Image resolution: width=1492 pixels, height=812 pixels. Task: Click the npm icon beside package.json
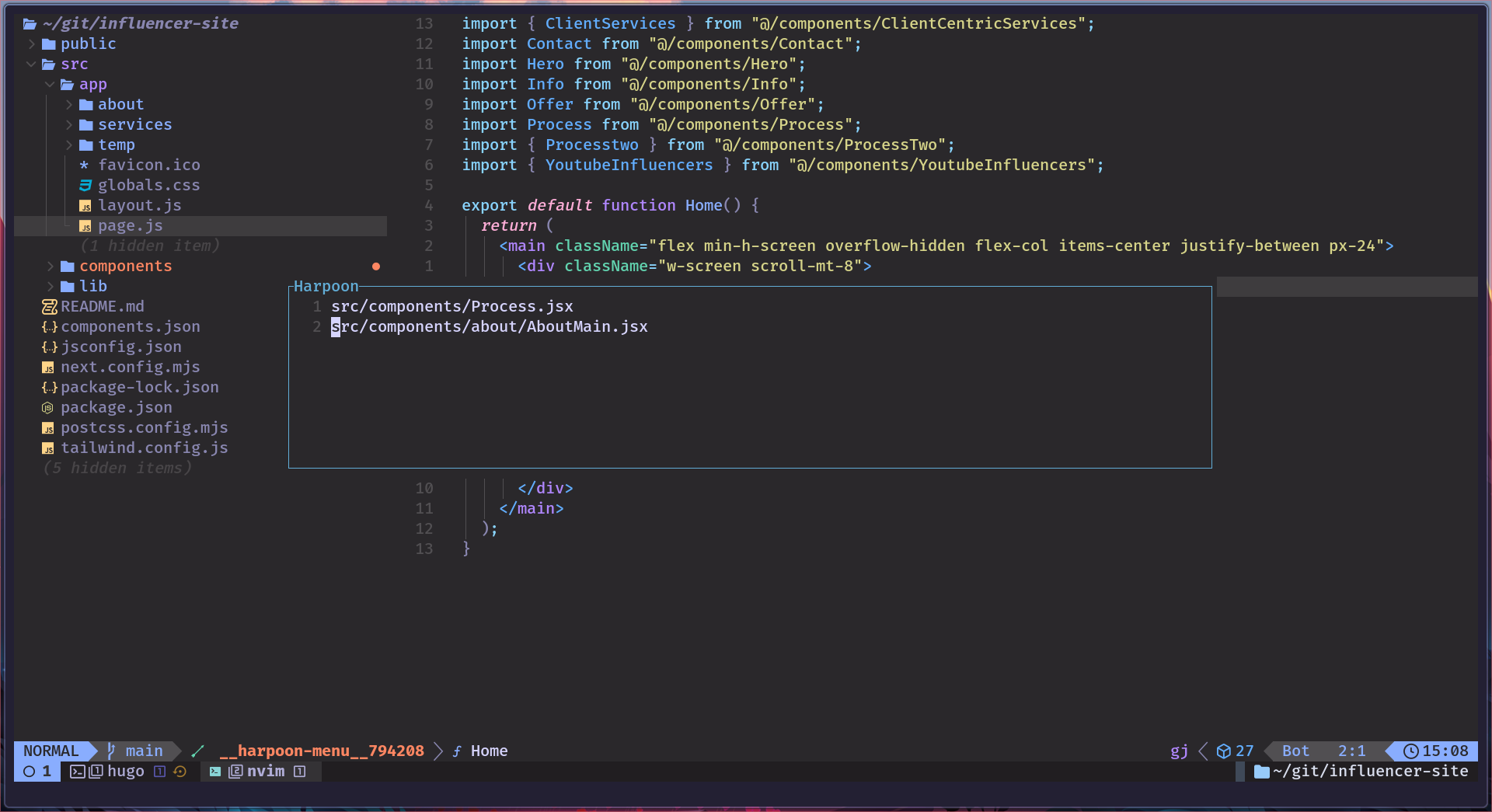[48, 408]
